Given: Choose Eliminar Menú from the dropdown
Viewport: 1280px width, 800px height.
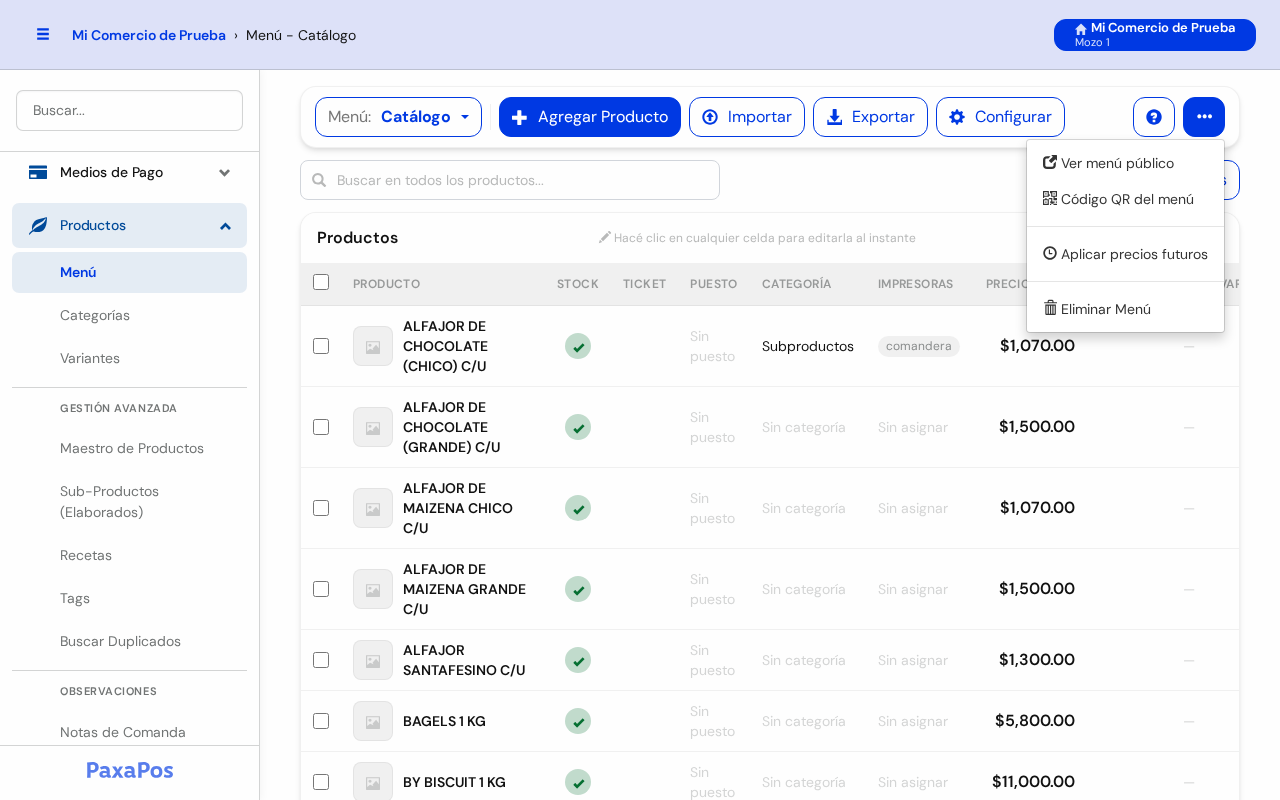Looking at the screenshot, I should click(1125, 309).
